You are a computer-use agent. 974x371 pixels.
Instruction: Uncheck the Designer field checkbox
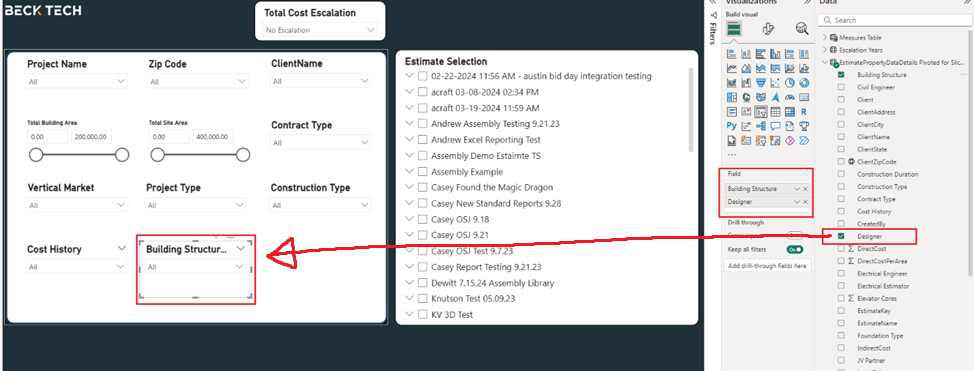841,236
